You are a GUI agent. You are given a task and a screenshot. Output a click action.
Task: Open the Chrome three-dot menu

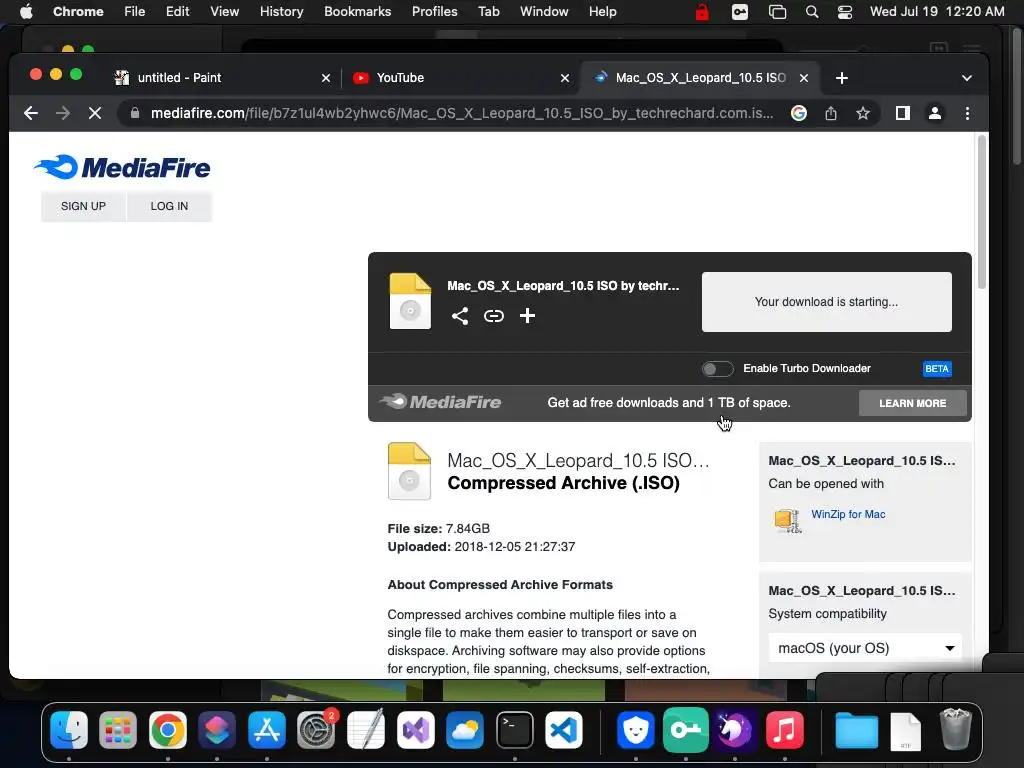(967, 113)
